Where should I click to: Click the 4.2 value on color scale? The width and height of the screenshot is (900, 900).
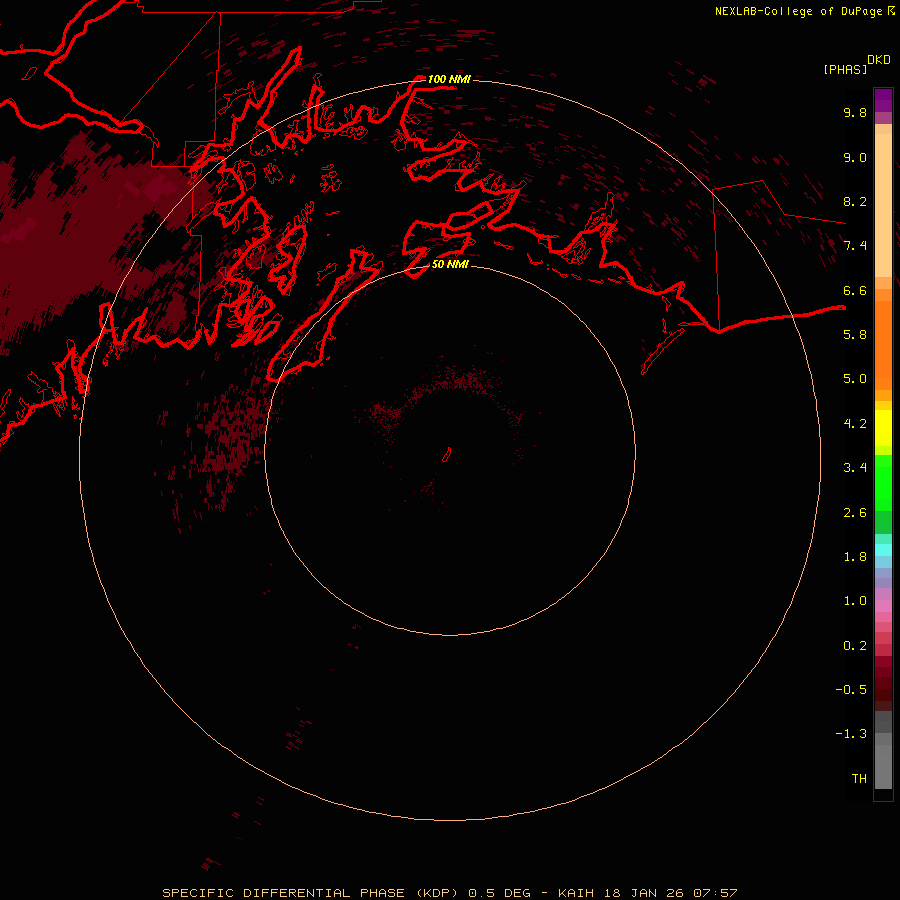click(x=855, y=424)
